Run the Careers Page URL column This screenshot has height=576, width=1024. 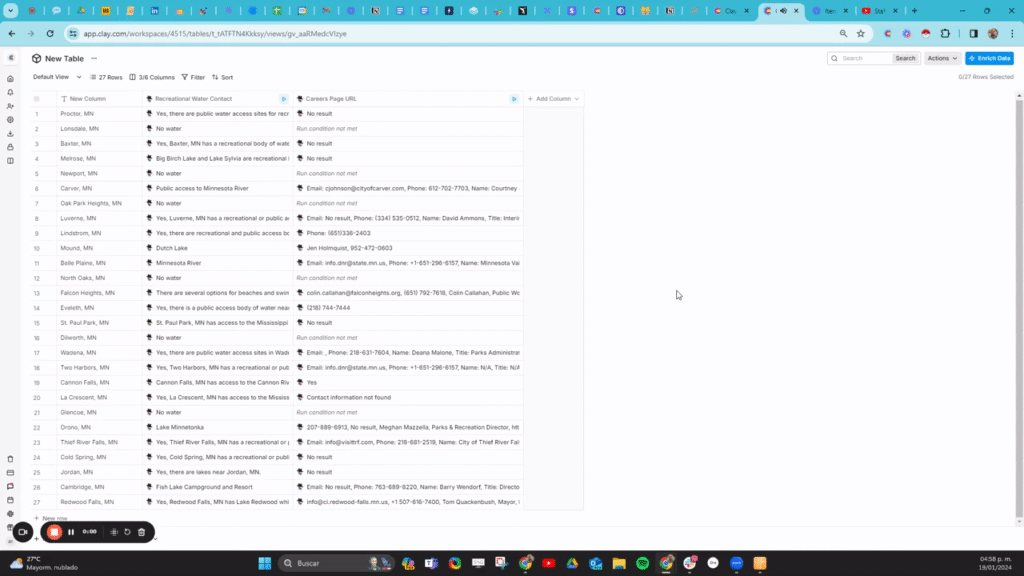[514, 99]
